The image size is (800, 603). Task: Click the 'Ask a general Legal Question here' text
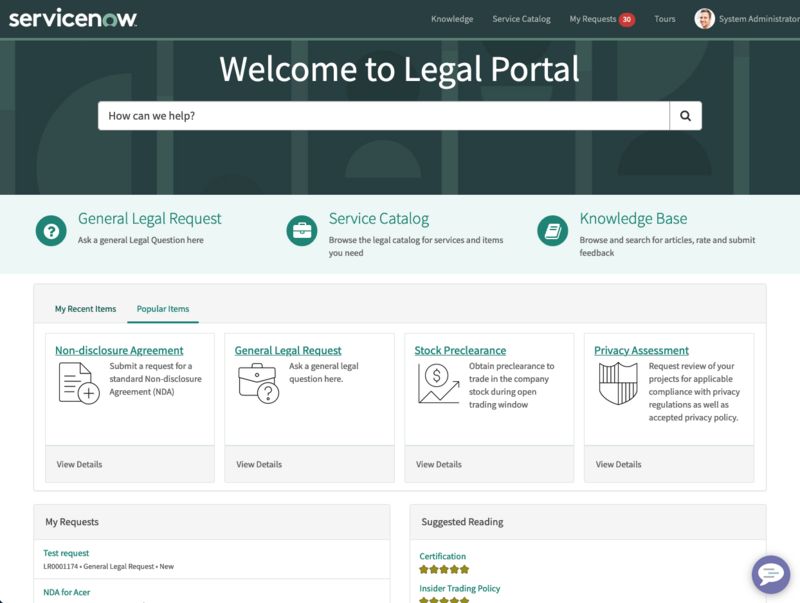point(140,240)
